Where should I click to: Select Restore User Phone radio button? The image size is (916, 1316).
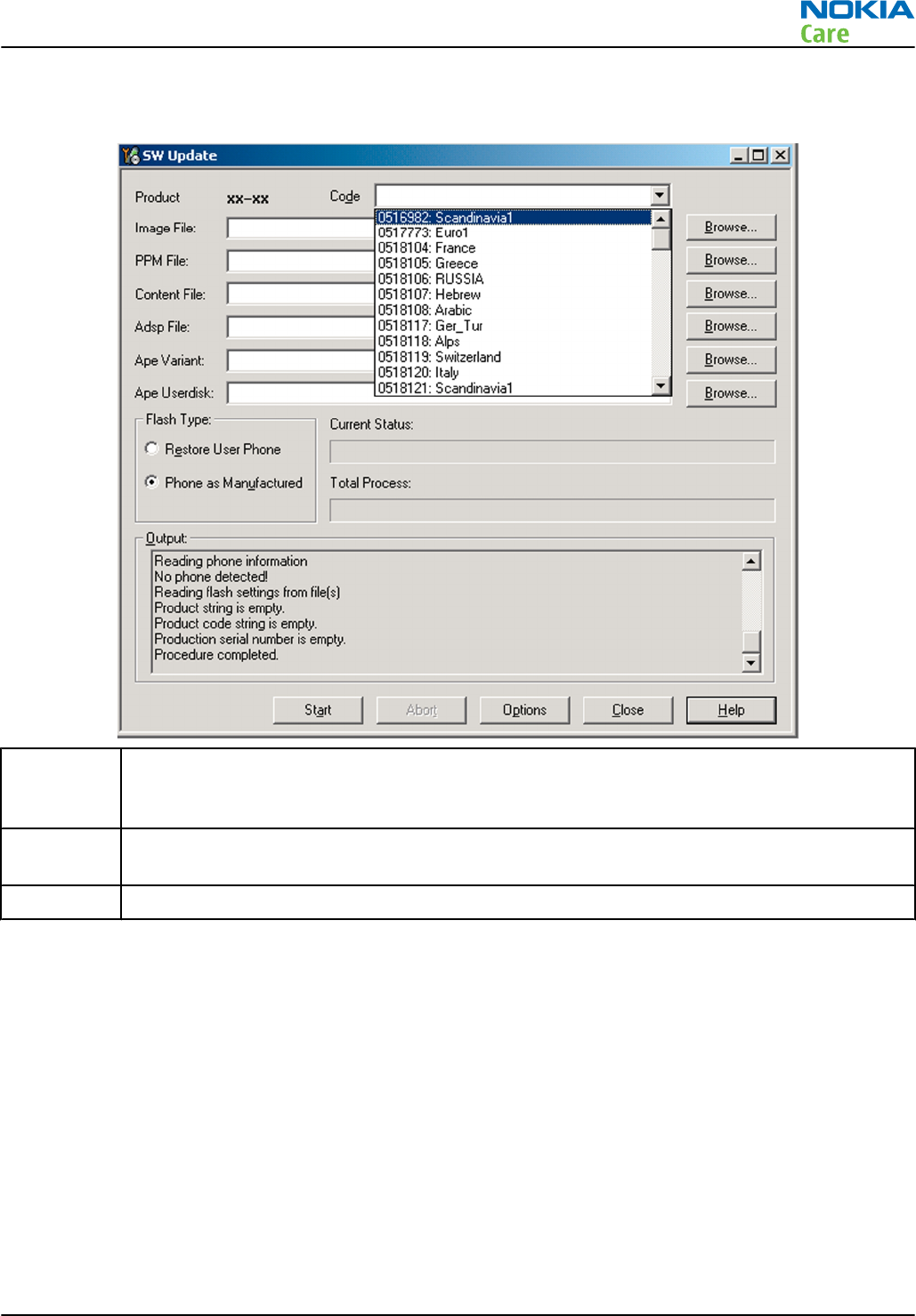click(151, 448)
